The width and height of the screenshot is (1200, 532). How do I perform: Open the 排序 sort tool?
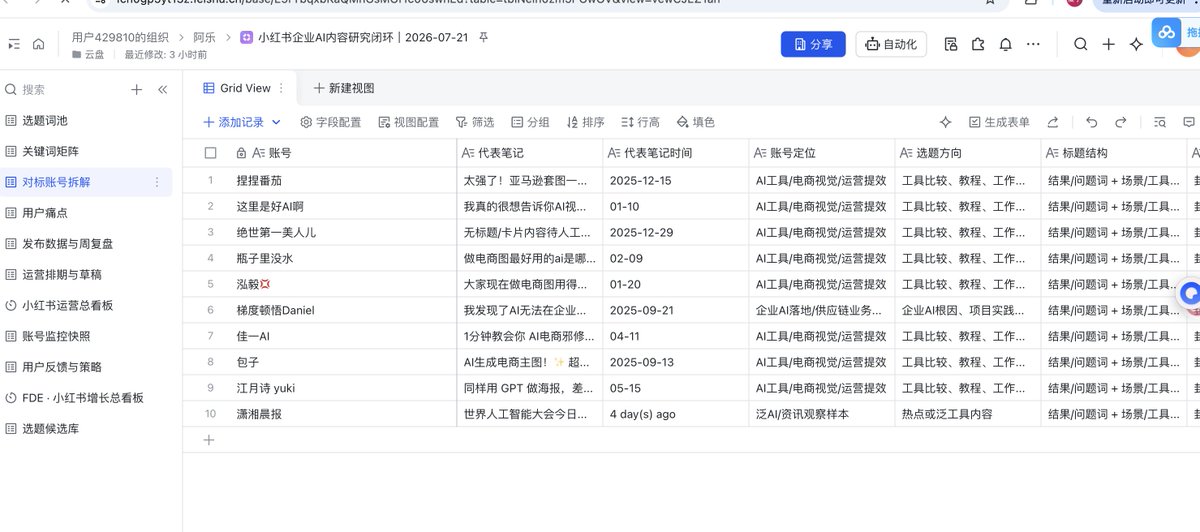pyautogui.click(x=585, y=122)
